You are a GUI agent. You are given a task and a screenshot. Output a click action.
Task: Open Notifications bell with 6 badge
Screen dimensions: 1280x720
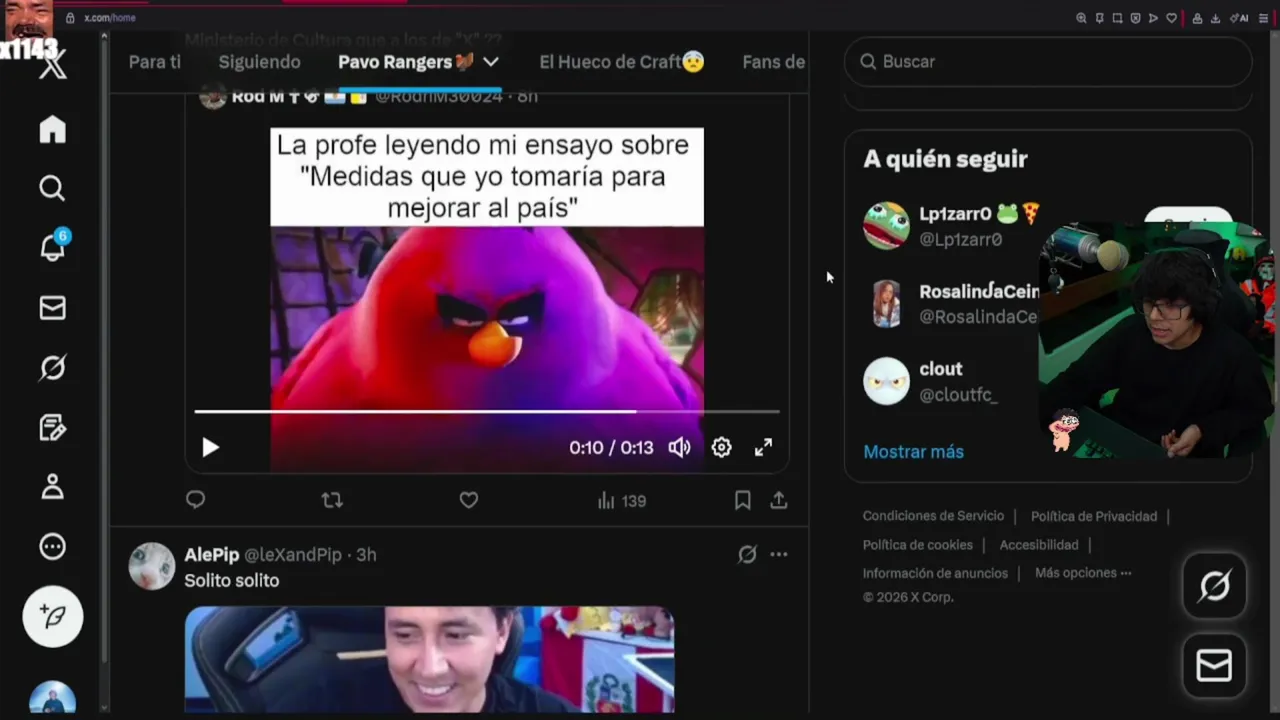tap(53, 246)
